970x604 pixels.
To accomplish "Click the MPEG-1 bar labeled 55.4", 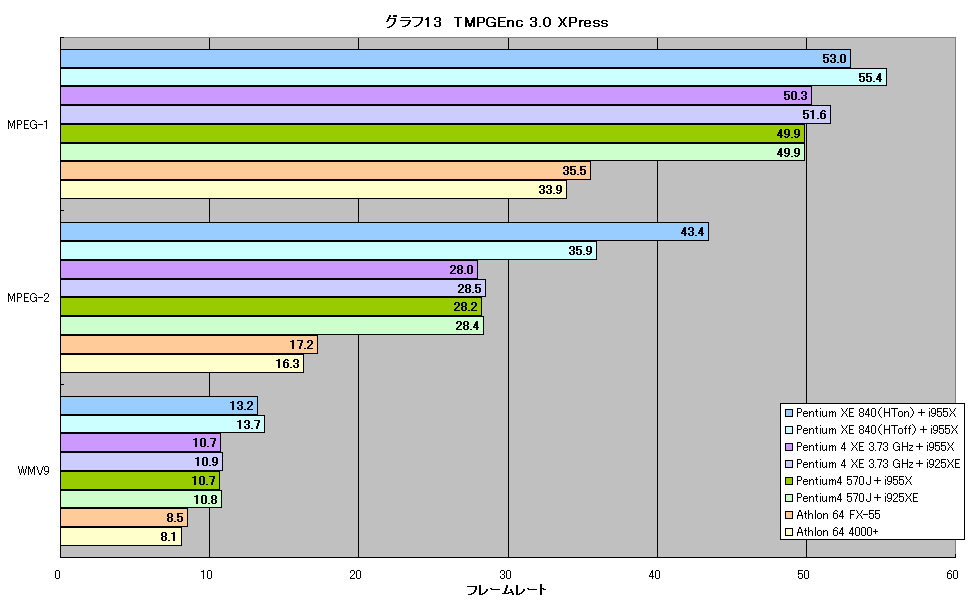I will [x=473, y=77].
